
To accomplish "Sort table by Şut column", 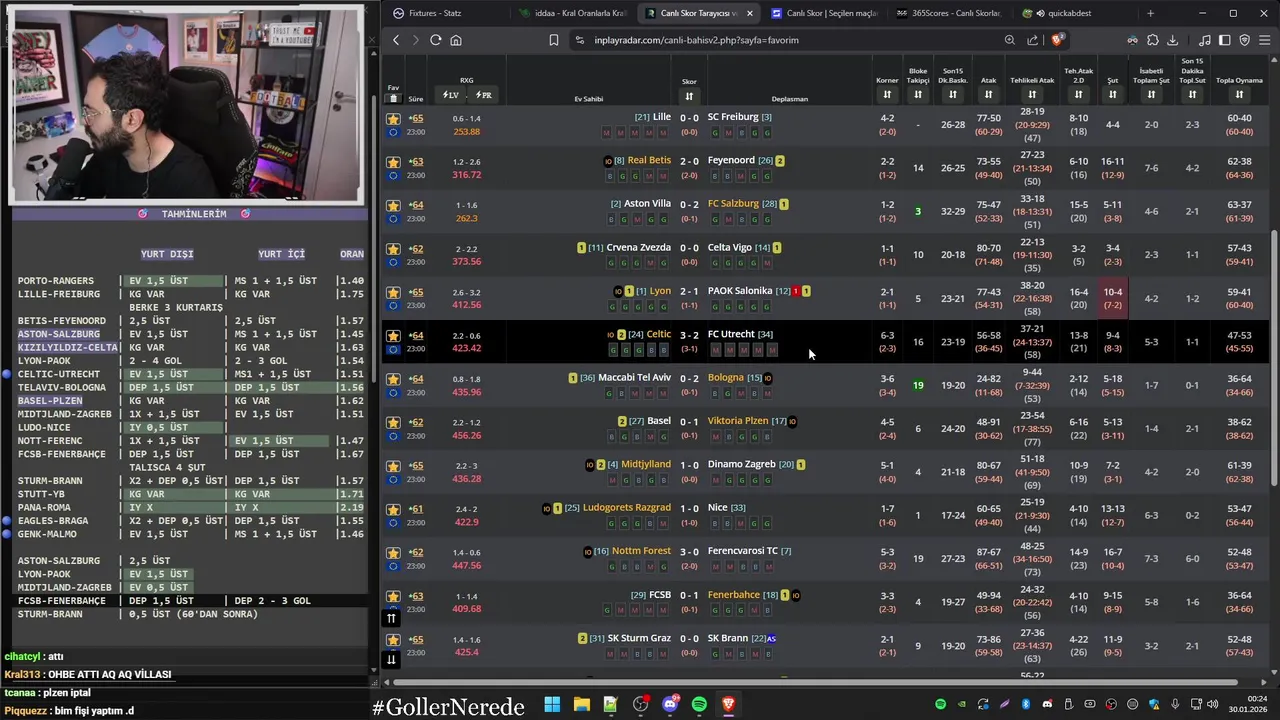I will [1112, 95].
